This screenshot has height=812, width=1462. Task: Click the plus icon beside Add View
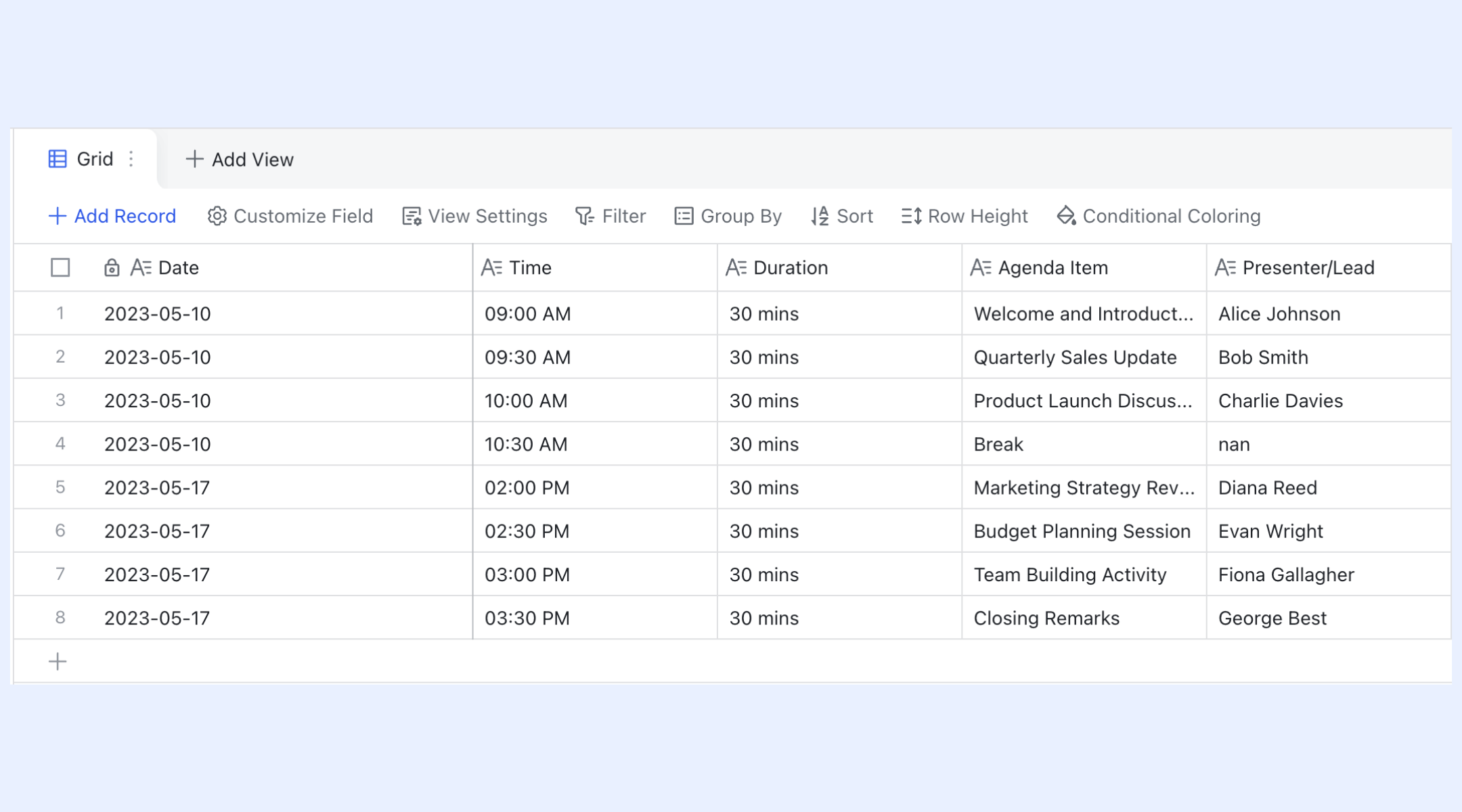(x=194, y=159)
